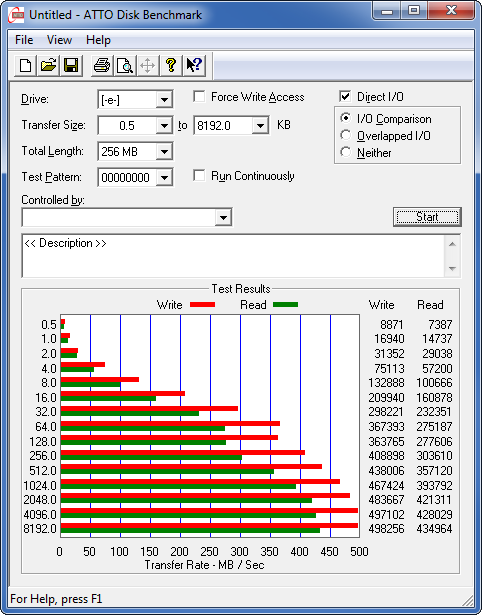Click the Print toolbar icon
482x615 pixels.
point(102,66)
